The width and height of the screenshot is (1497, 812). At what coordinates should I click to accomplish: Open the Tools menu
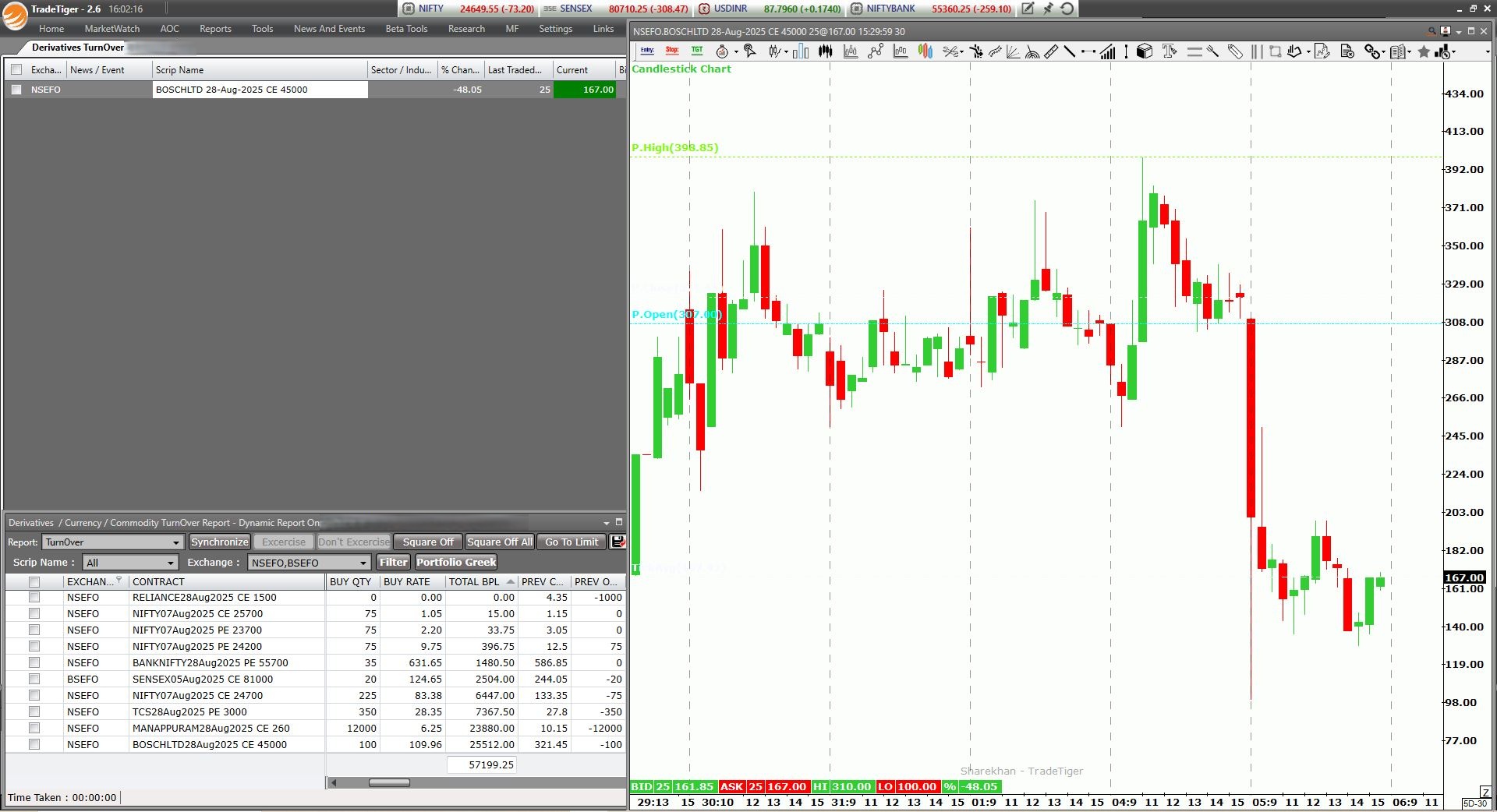(262, 29)
